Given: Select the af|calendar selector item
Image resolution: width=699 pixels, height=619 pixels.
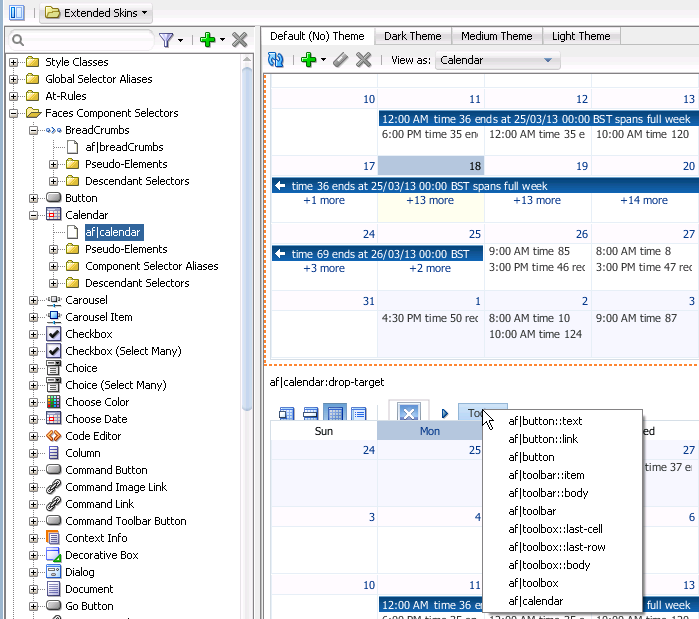Looking at the screenshot, I should [x=113, y=232].
